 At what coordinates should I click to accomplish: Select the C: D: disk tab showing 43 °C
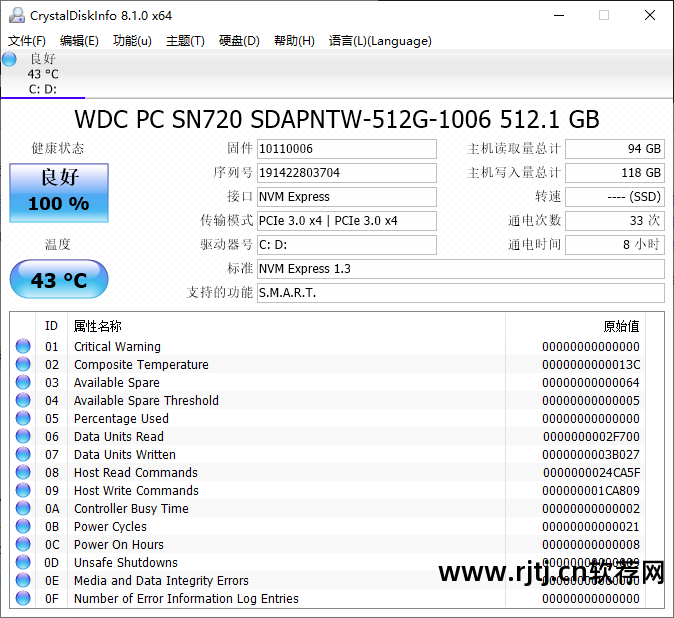(43, 74)
